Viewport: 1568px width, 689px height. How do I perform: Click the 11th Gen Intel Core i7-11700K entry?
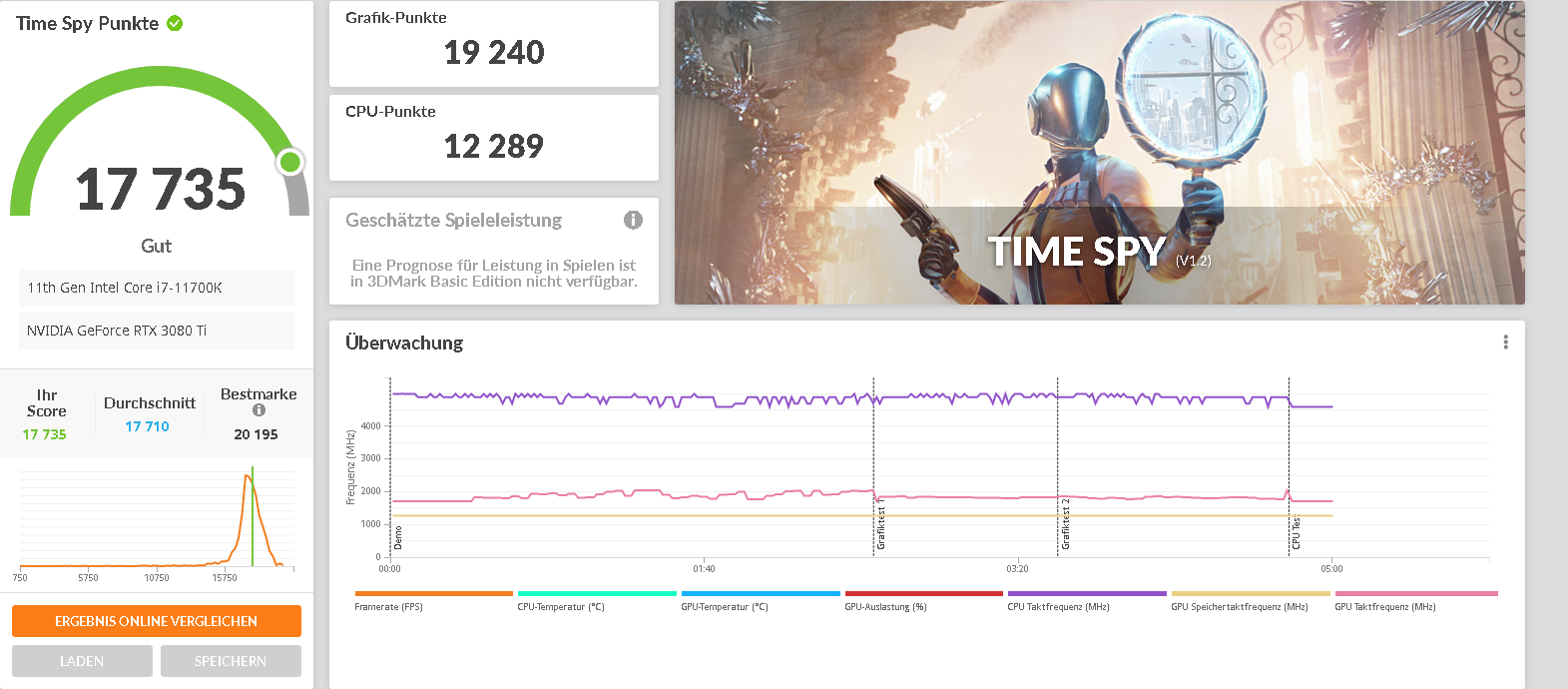coord(157,288)
